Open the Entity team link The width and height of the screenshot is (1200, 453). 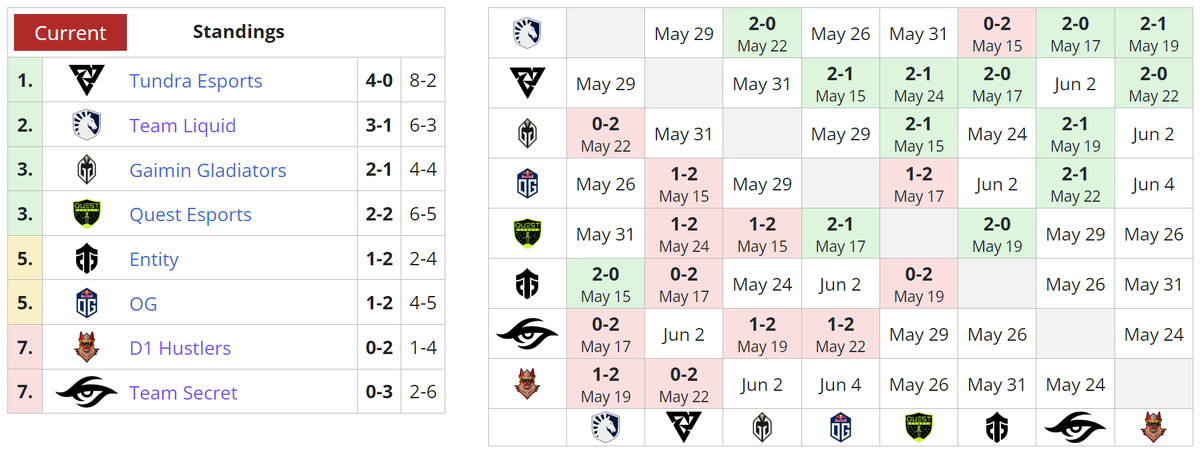click(x=154, y=259)
